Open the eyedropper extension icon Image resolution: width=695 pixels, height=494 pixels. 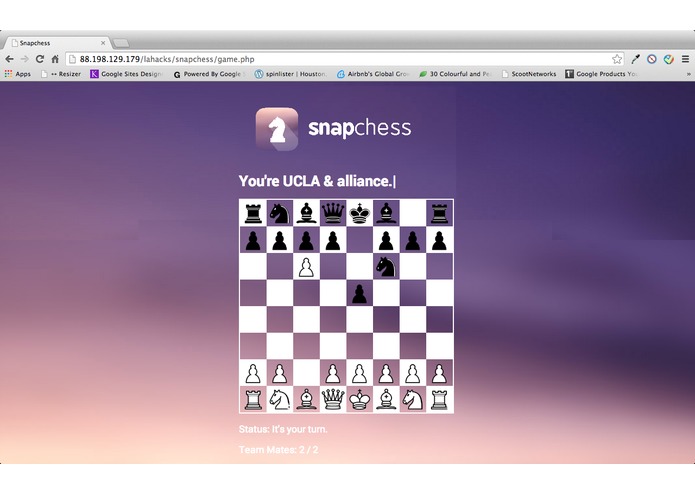[636, 59]
